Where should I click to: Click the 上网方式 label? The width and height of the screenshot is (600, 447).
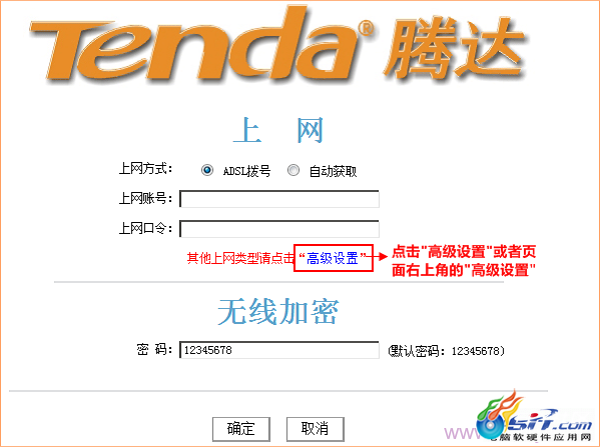pos(145,168)
